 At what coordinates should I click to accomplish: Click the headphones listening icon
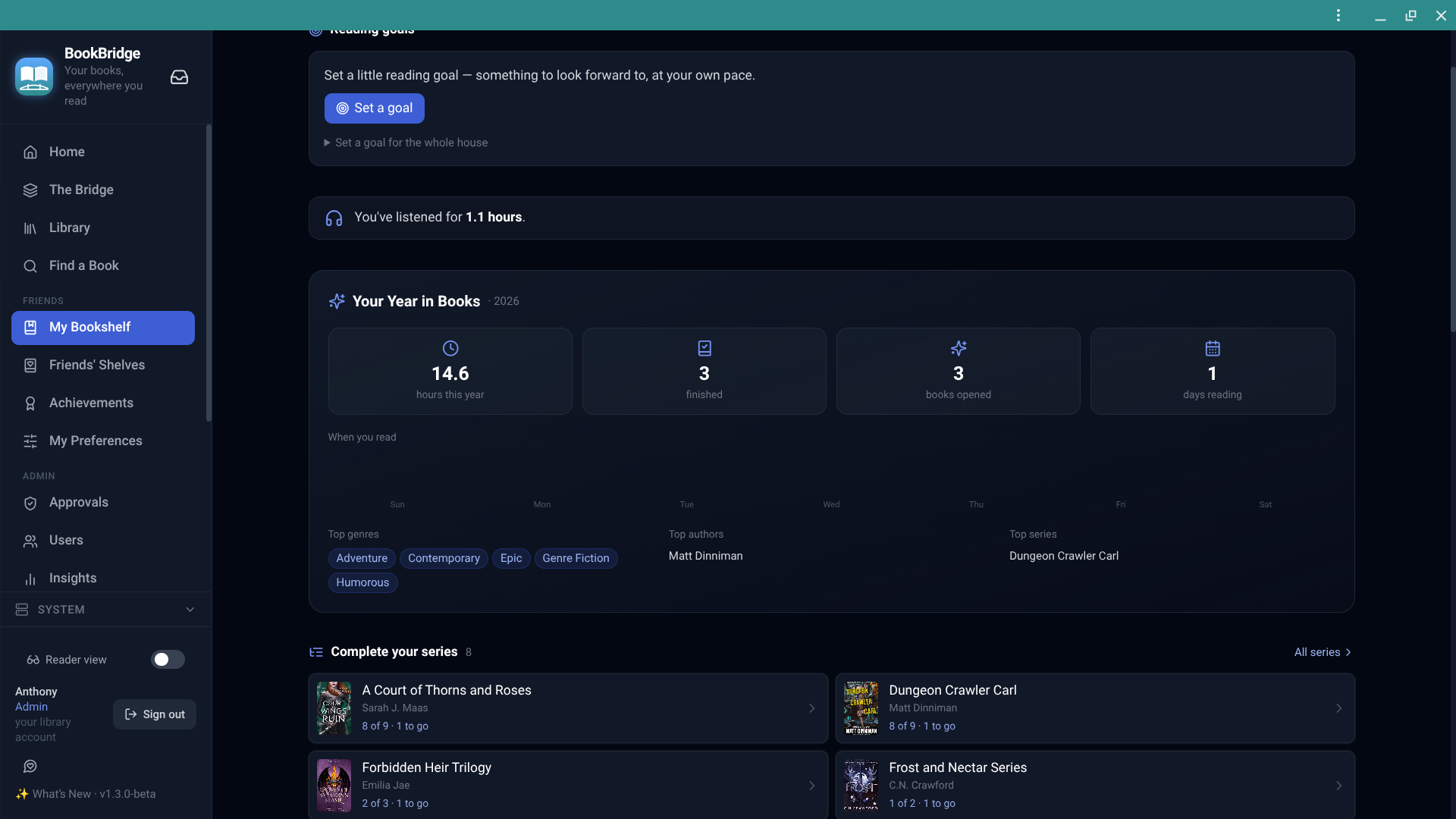(334, 218)
